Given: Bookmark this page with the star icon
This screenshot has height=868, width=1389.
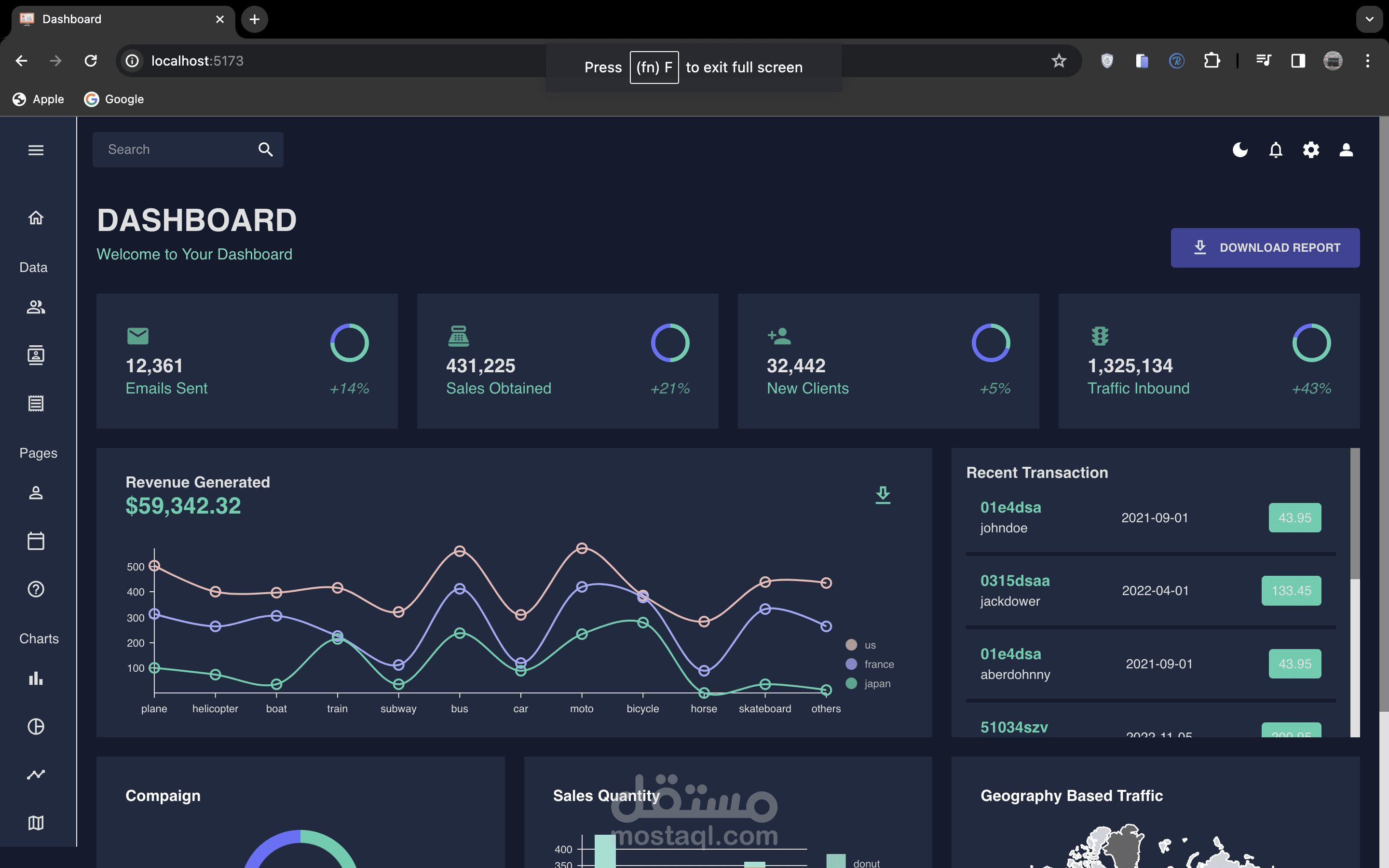Looking at the screenshot, I should click(x=1059, y=60).
